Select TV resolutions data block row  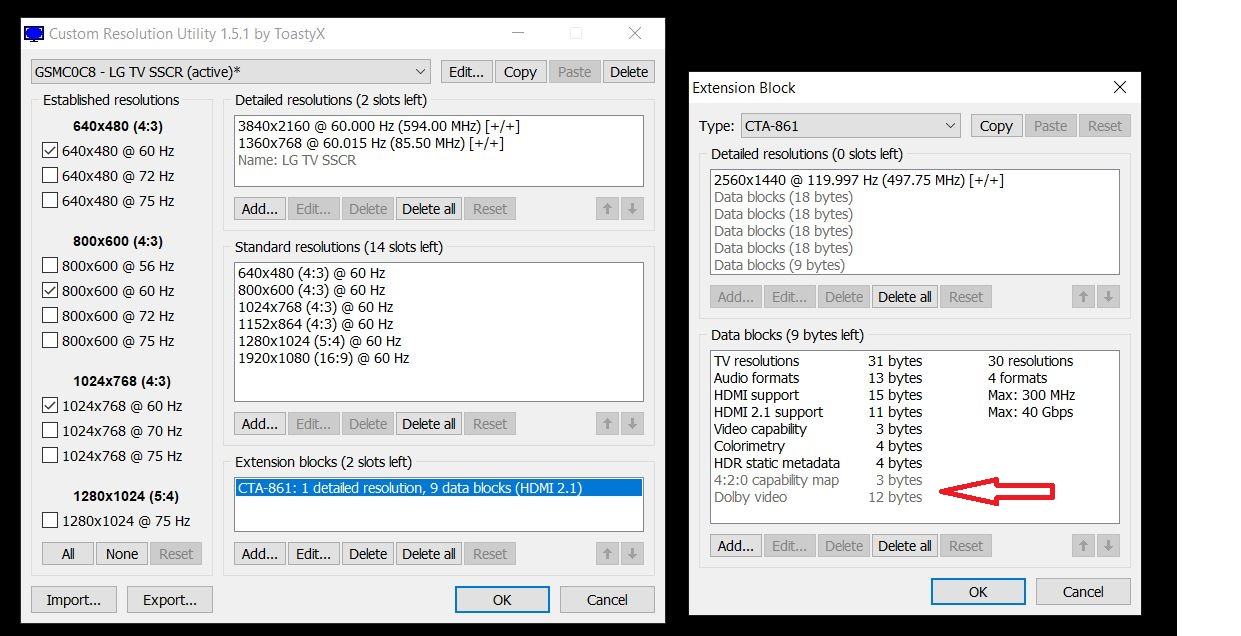(x=915, y=361)
